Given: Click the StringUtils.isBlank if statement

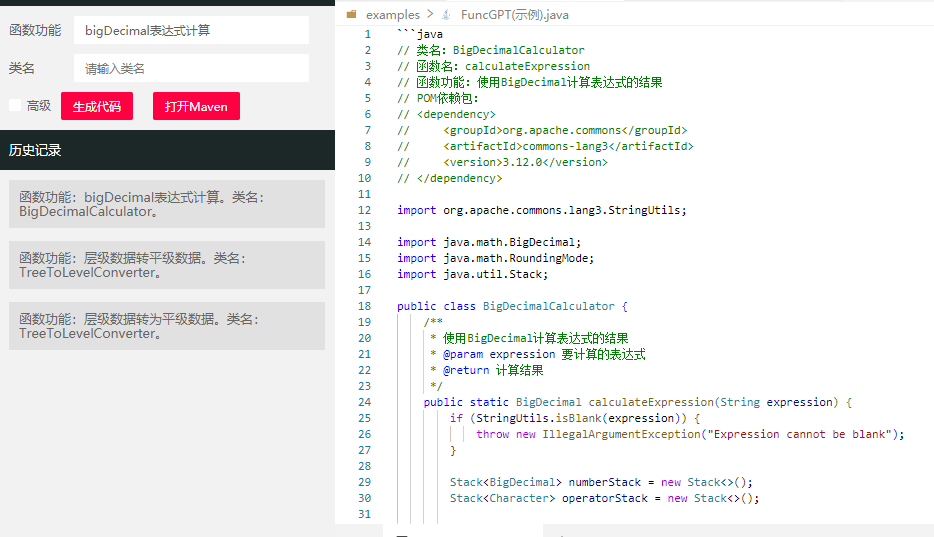Looking at the screenshot, I should pos(575,418).
